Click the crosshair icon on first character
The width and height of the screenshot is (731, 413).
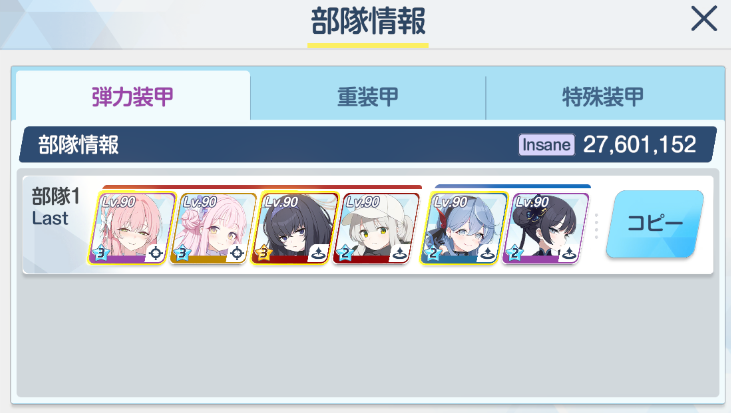pos(156,254)
